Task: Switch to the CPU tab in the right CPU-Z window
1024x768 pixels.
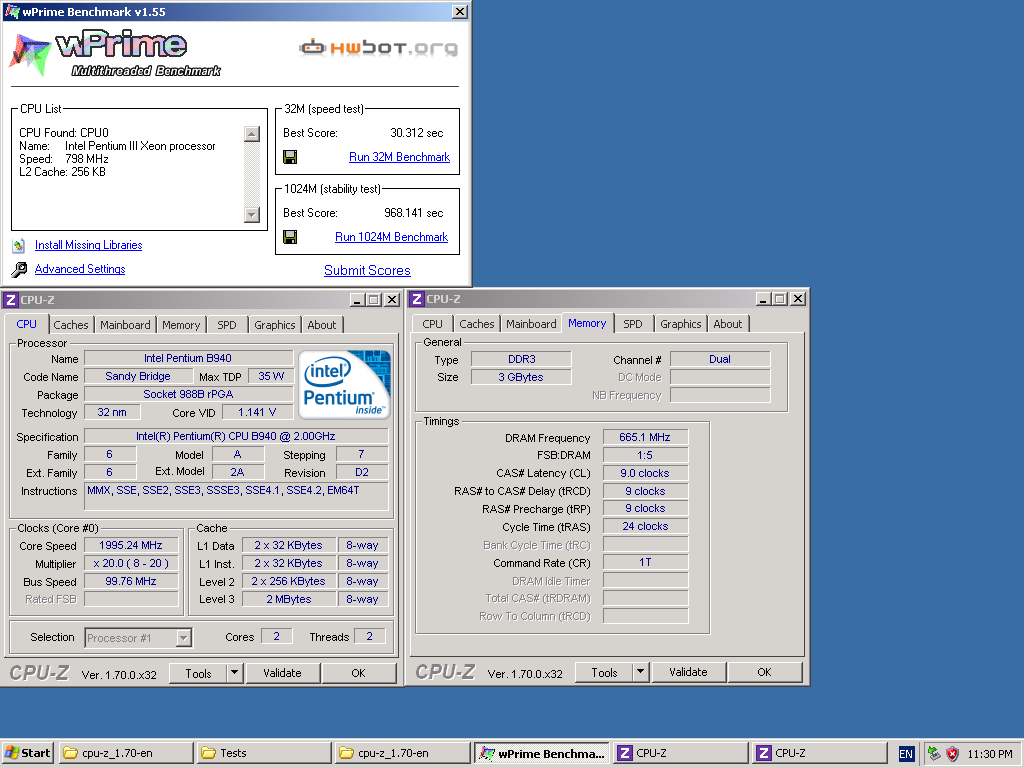Action: 432,324
